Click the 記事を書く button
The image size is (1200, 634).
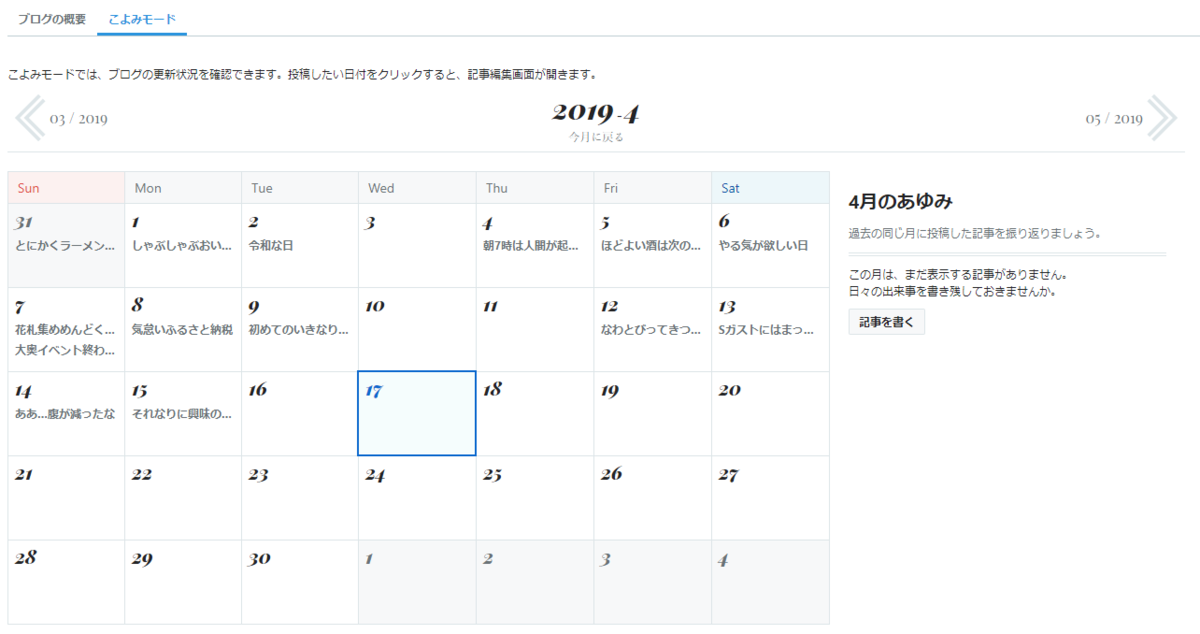point(887,322)
